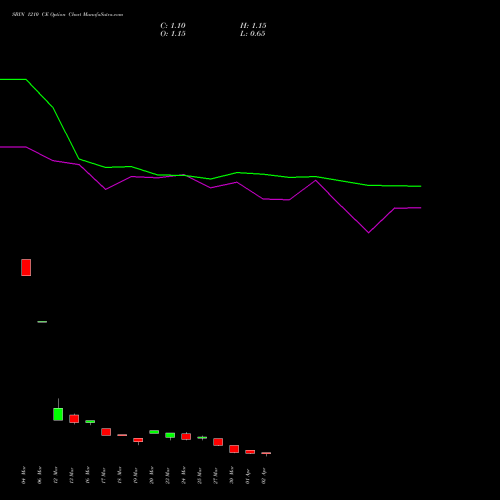Click the last red candle above 02 Apr

(x=266, y=453)
